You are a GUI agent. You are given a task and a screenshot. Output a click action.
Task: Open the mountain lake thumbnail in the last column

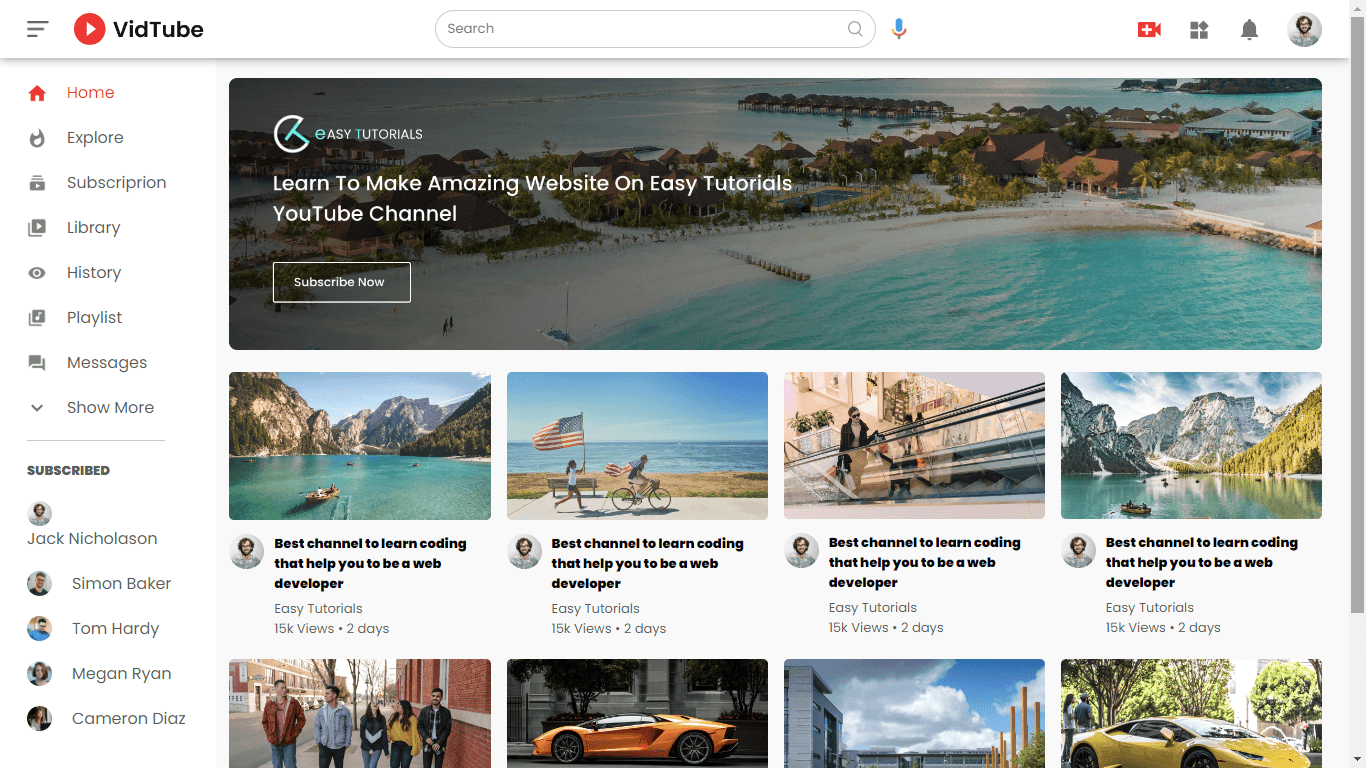(x=1191, y=445)
